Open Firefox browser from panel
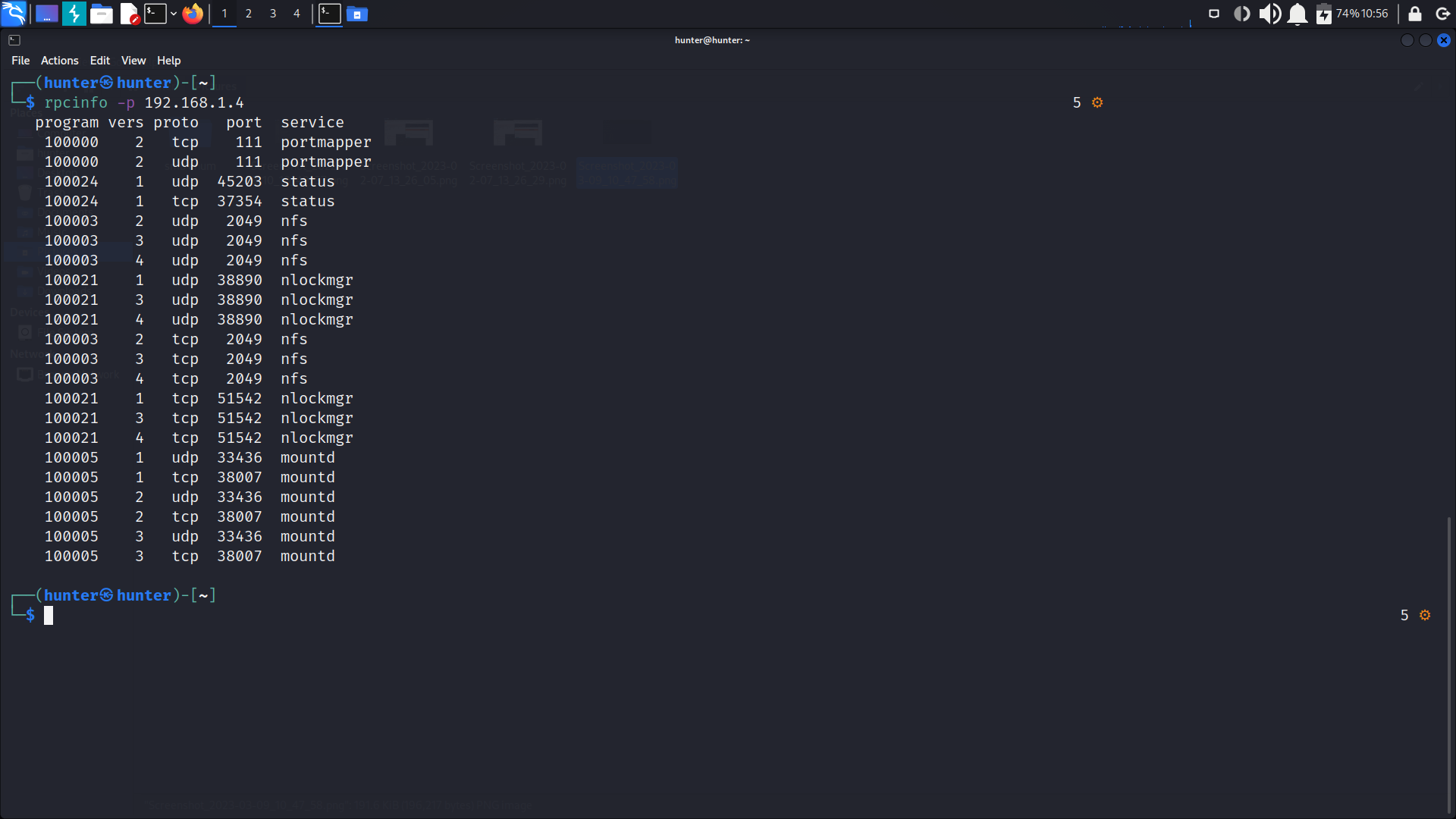The width and height of the screenshot is (1456, 819). 193,14
